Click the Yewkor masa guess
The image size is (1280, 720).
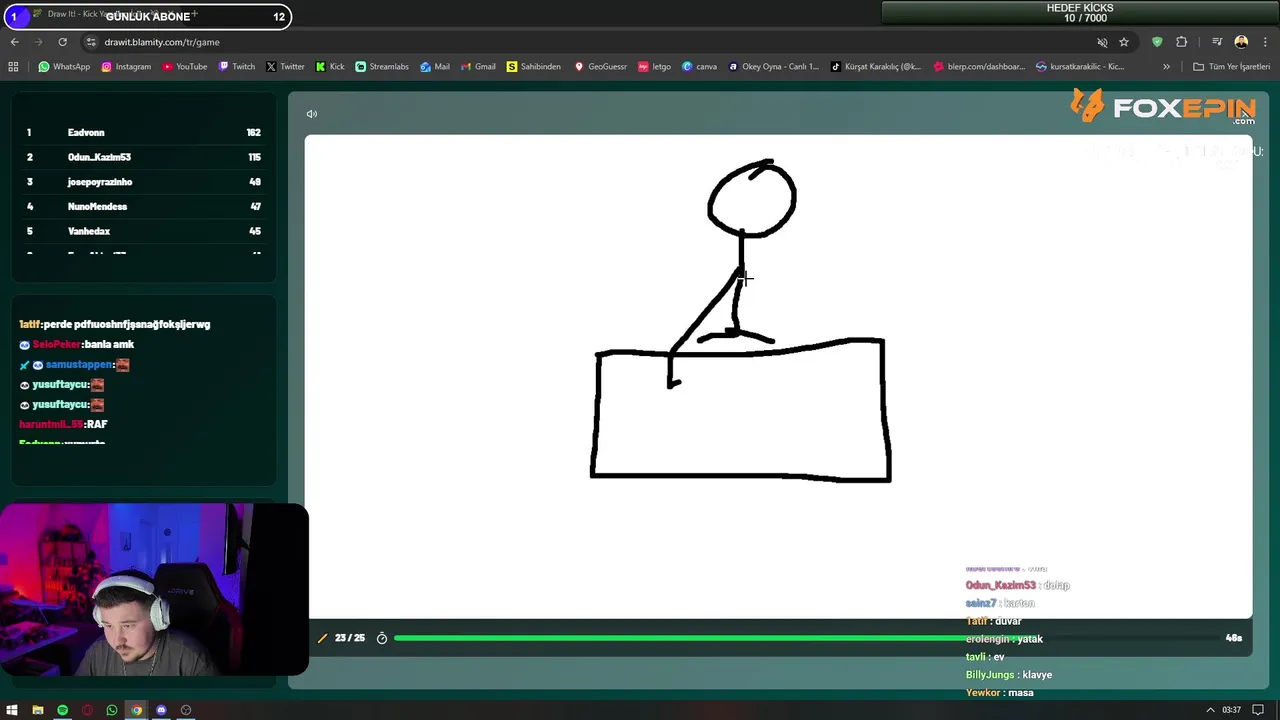(1000, 693)
